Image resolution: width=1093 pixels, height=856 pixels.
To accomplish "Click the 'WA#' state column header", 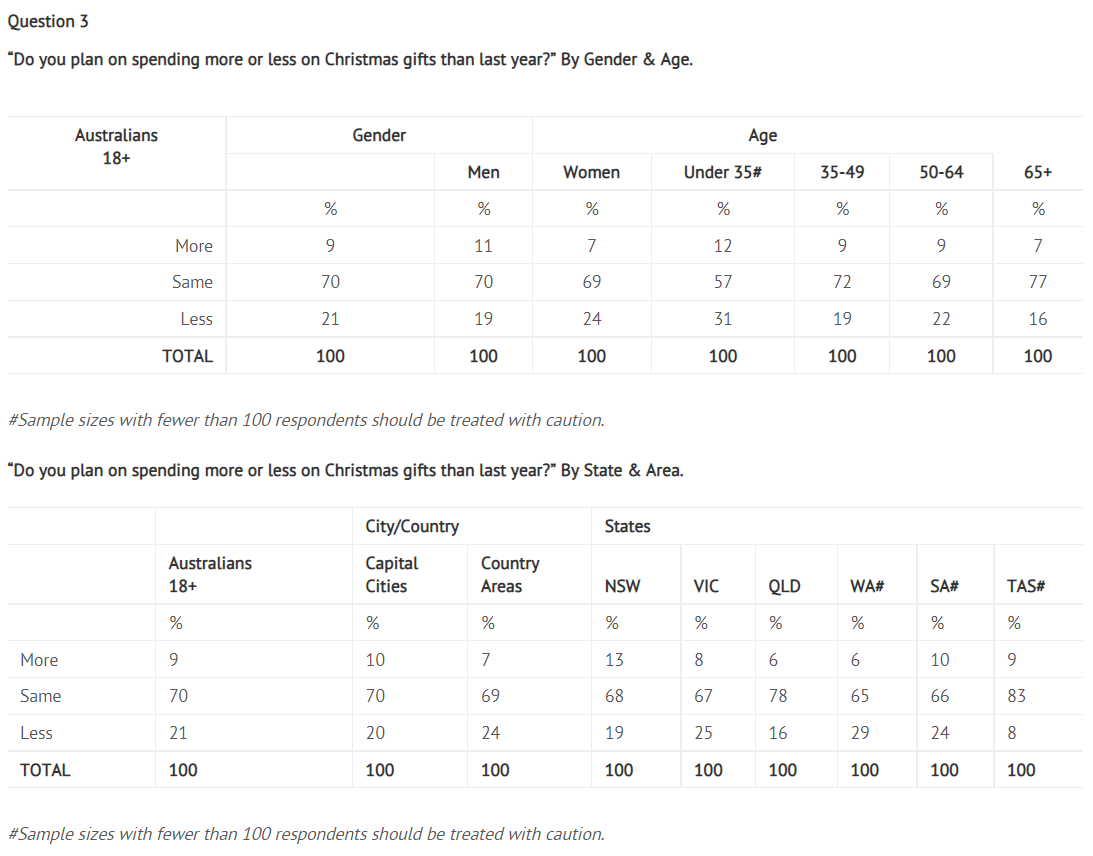I will click(x=866, y=587).
